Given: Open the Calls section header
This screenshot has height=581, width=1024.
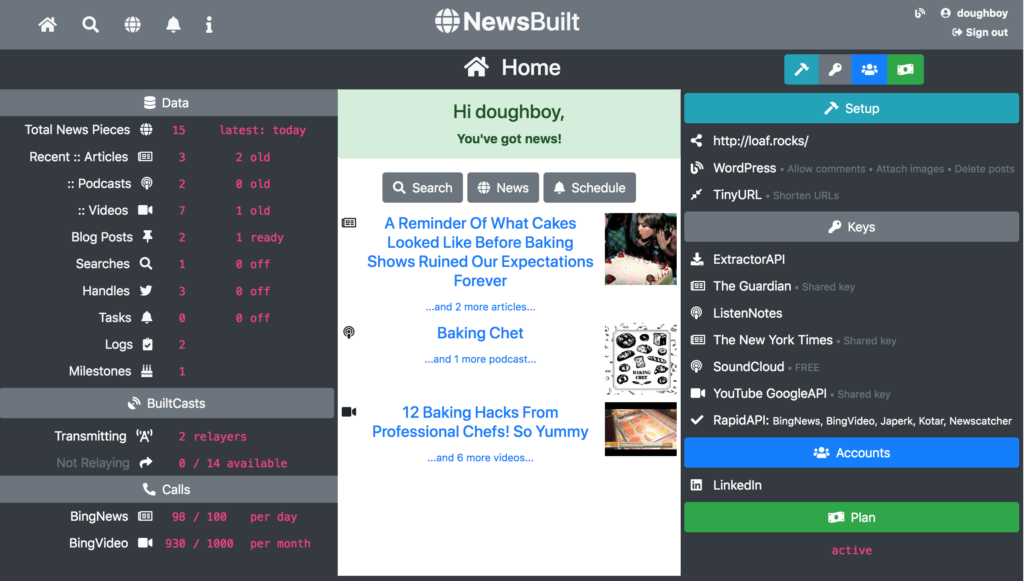Looking at the screenshot, I should 168,490.
